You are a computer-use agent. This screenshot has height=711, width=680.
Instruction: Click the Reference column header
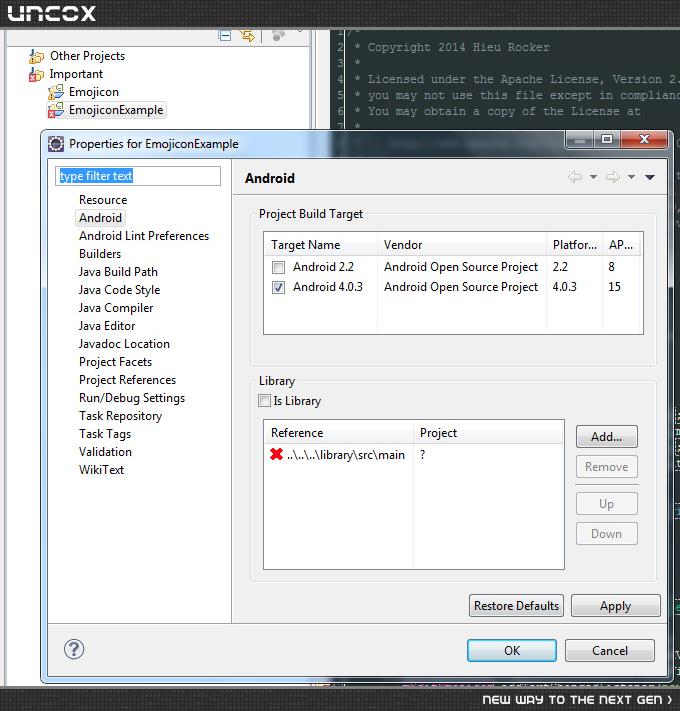[x=339, y=433]
